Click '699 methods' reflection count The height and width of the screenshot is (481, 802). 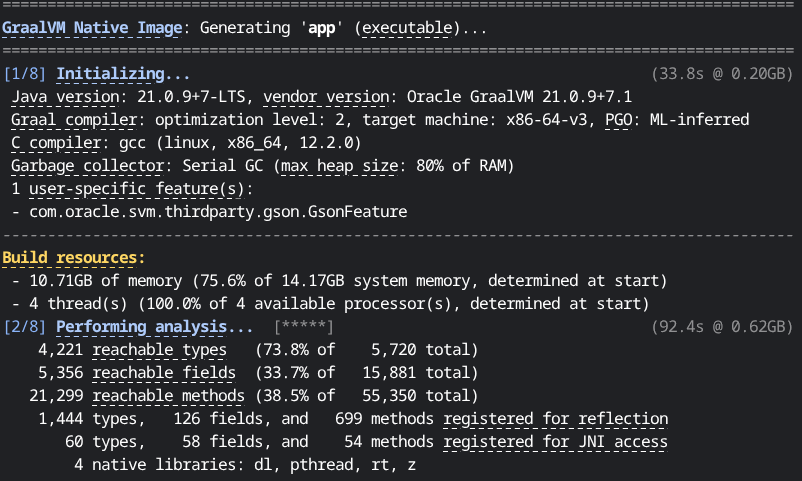point(384,419)
